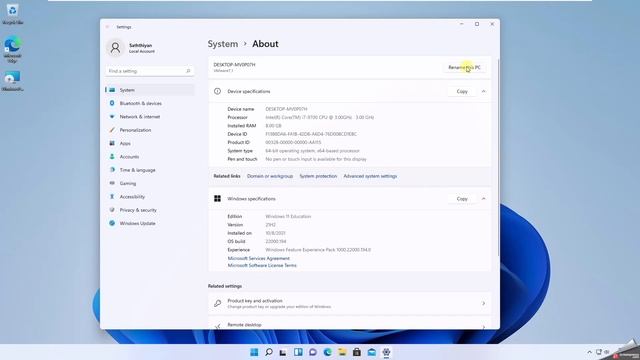Show hidden system tray icons

[x=589, y=352]
